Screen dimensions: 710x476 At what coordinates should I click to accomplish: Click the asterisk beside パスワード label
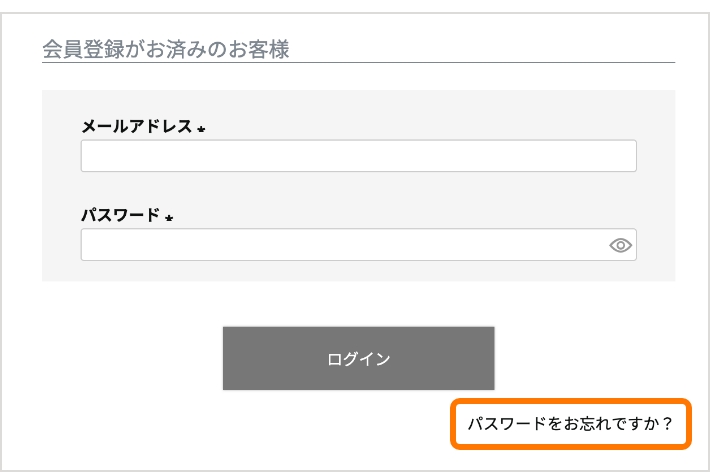coord(169,218)
